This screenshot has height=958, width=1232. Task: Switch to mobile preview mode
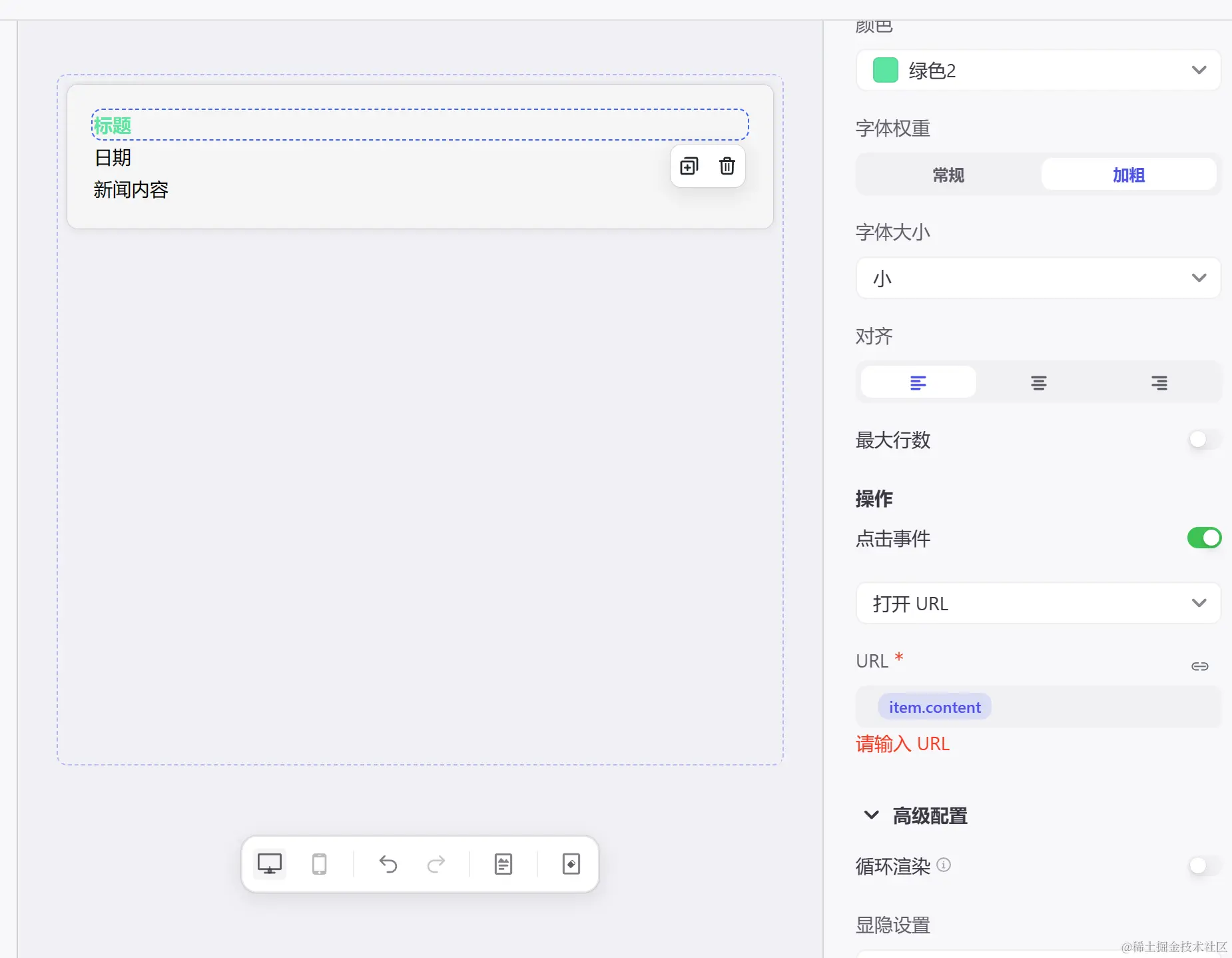[319, 863]
